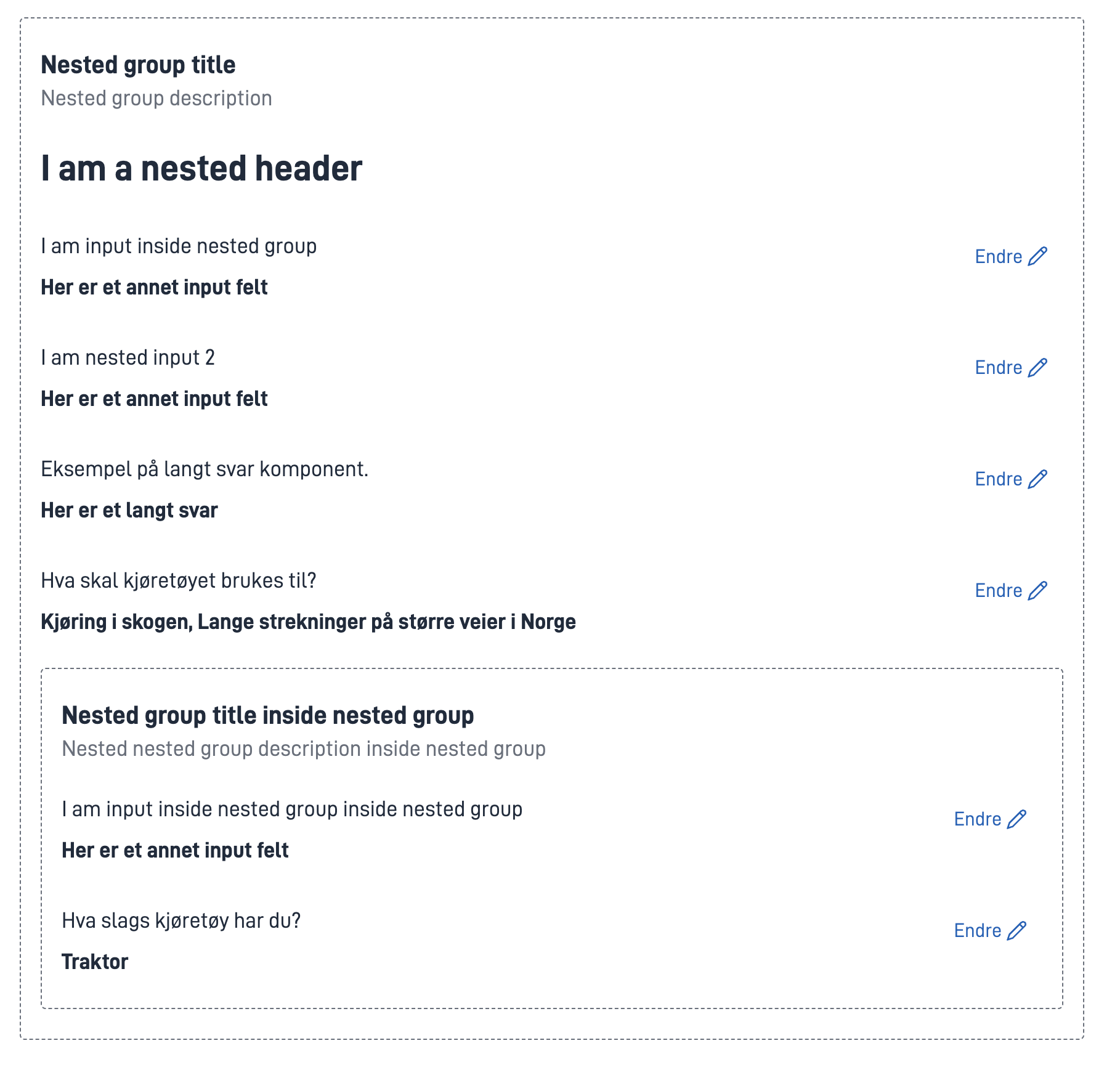
Task: Click 'Nested group title inside nested group' heading
Action: (x=268, y=715)
